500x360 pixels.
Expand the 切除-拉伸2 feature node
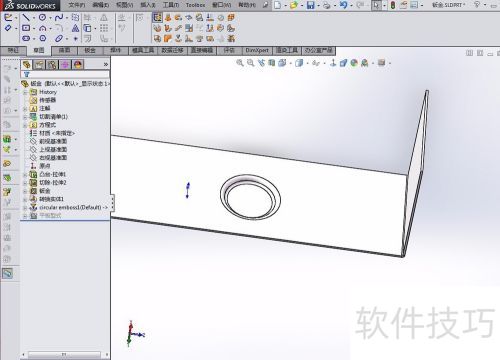pyautogui.click(x=25, y=183)
